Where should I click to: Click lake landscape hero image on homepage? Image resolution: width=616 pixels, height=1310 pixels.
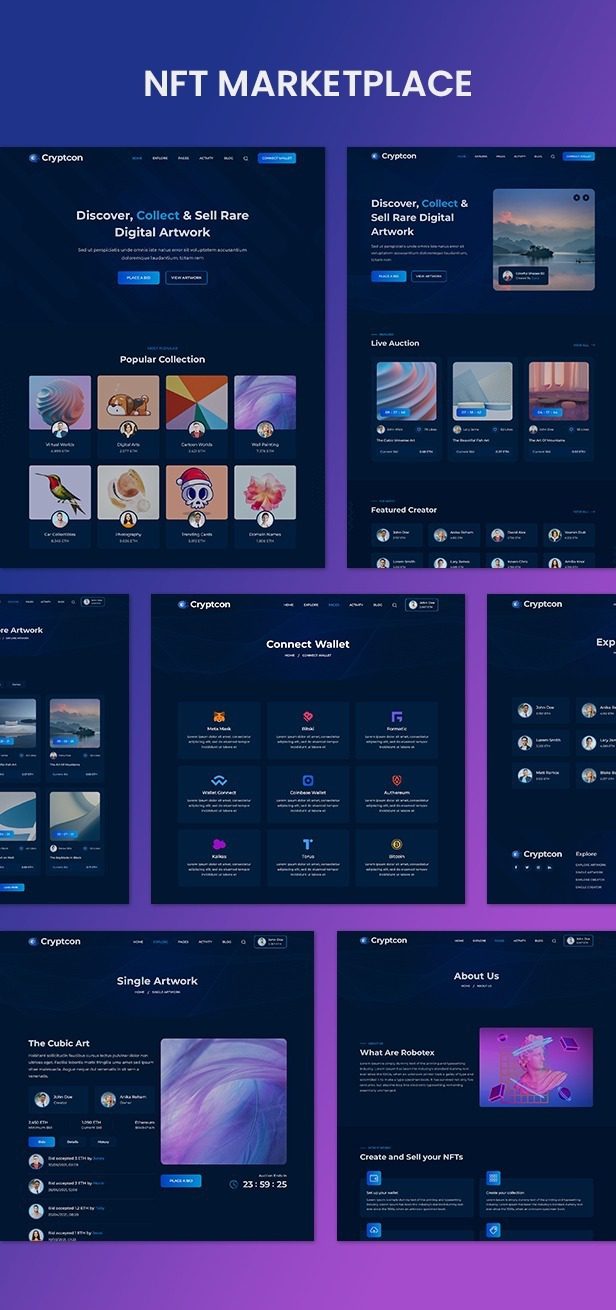(544, 240)
